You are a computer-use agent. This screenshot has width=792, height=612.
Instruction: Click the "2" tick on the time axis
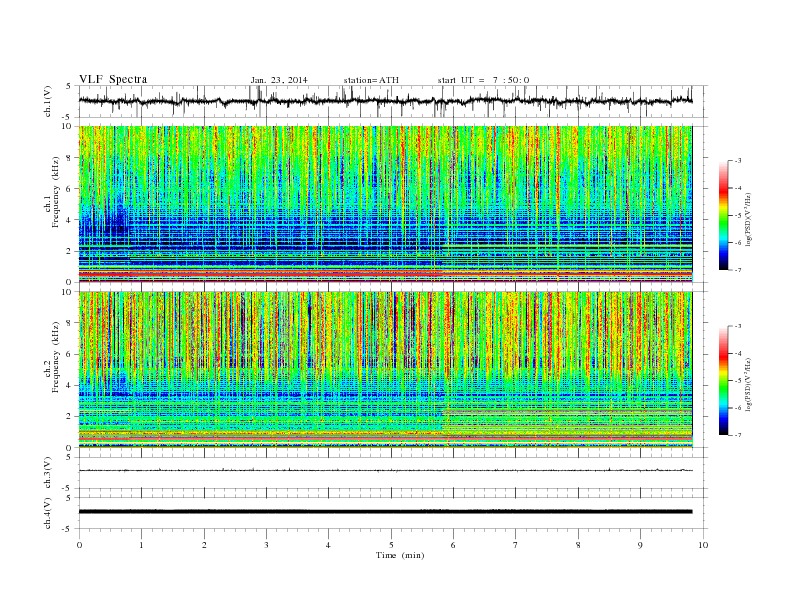[204, 545]
